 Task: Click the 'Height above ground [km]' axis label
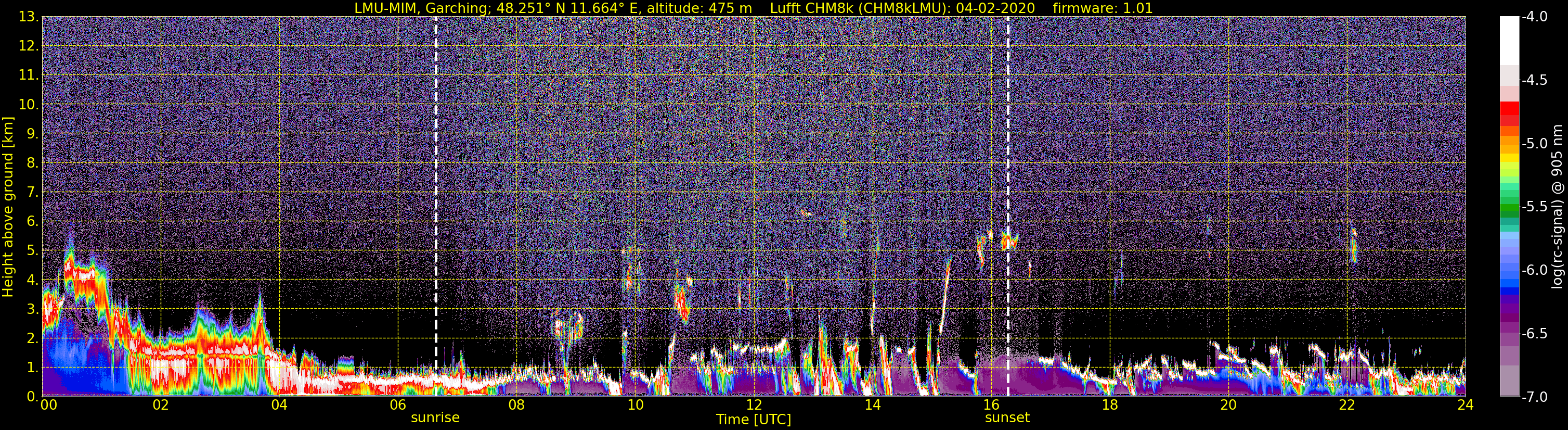click(x=8, y=207)
